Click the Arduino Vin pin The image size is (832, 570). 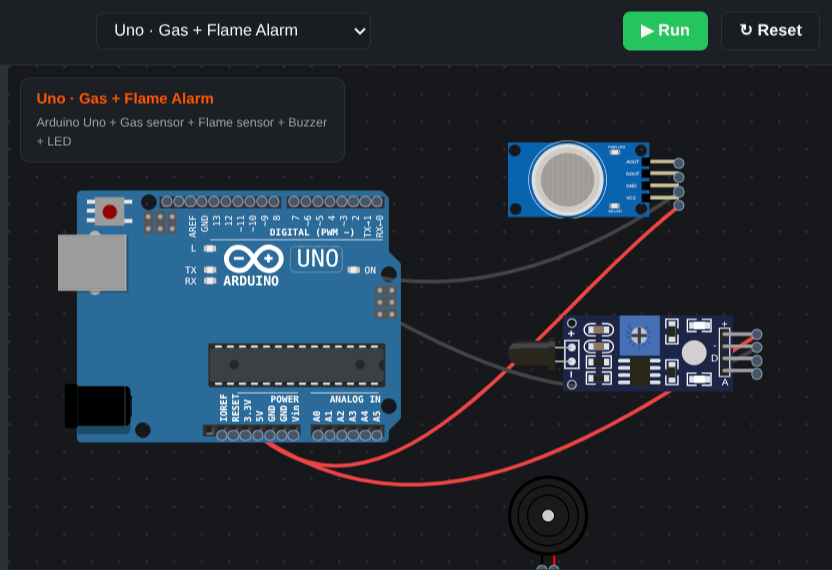pos(293,435)
